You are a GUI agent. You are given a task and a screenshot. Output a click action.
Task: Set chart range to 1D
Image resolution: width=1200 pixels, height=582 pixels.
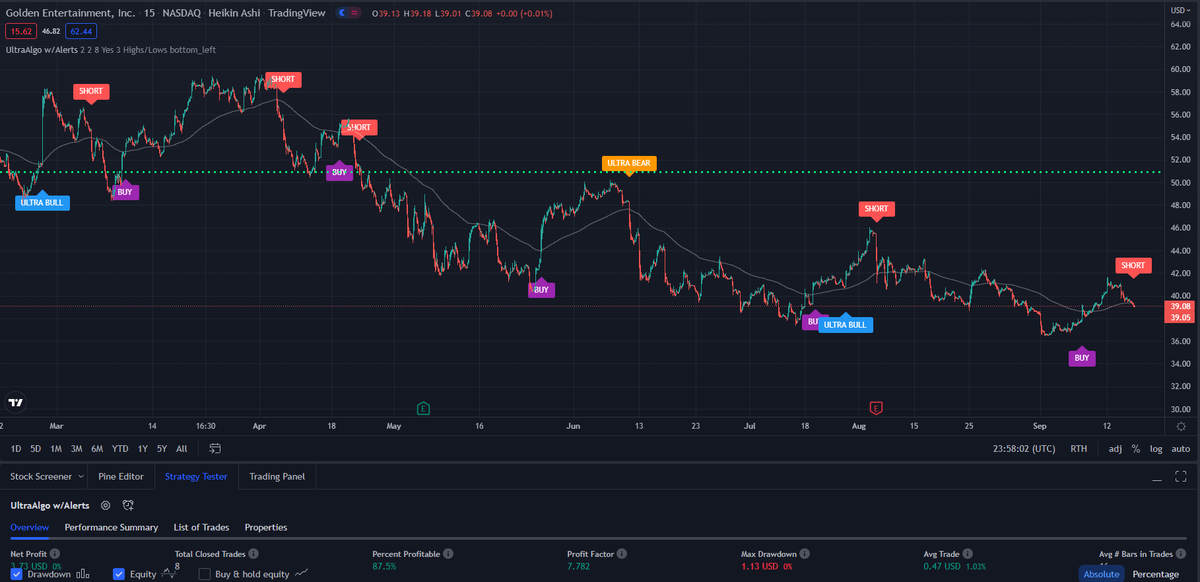click(15, 448)
